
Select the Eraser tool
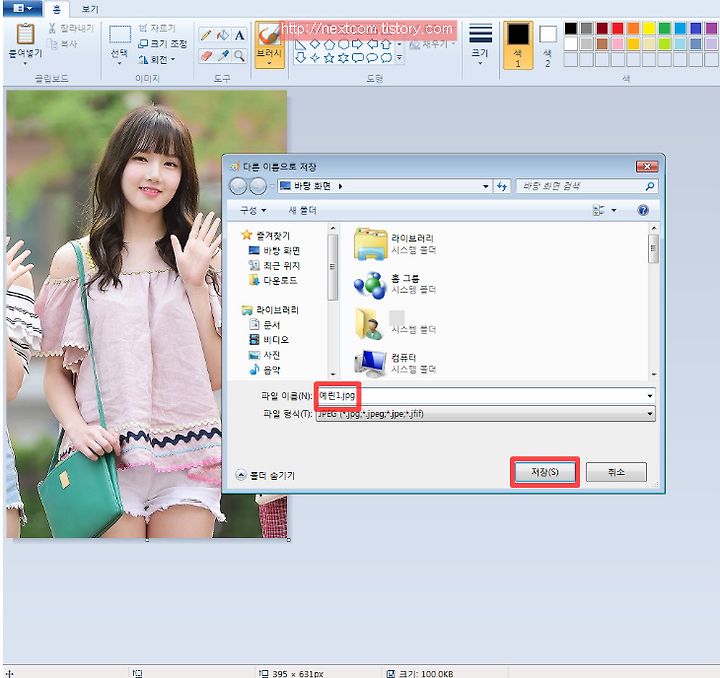206,56
